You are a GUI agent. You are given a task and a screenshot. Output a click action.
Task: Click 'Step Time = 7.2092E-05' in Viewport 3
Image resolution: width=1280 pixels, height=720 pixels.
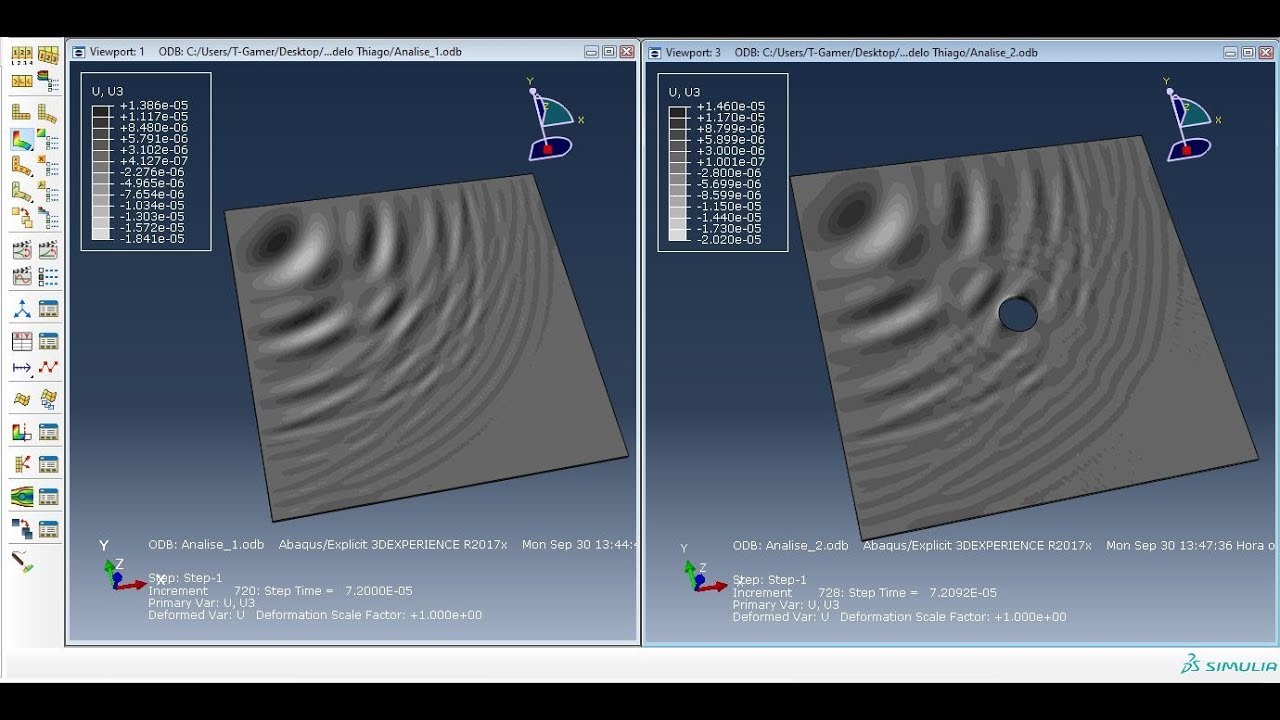click(922, 593)
